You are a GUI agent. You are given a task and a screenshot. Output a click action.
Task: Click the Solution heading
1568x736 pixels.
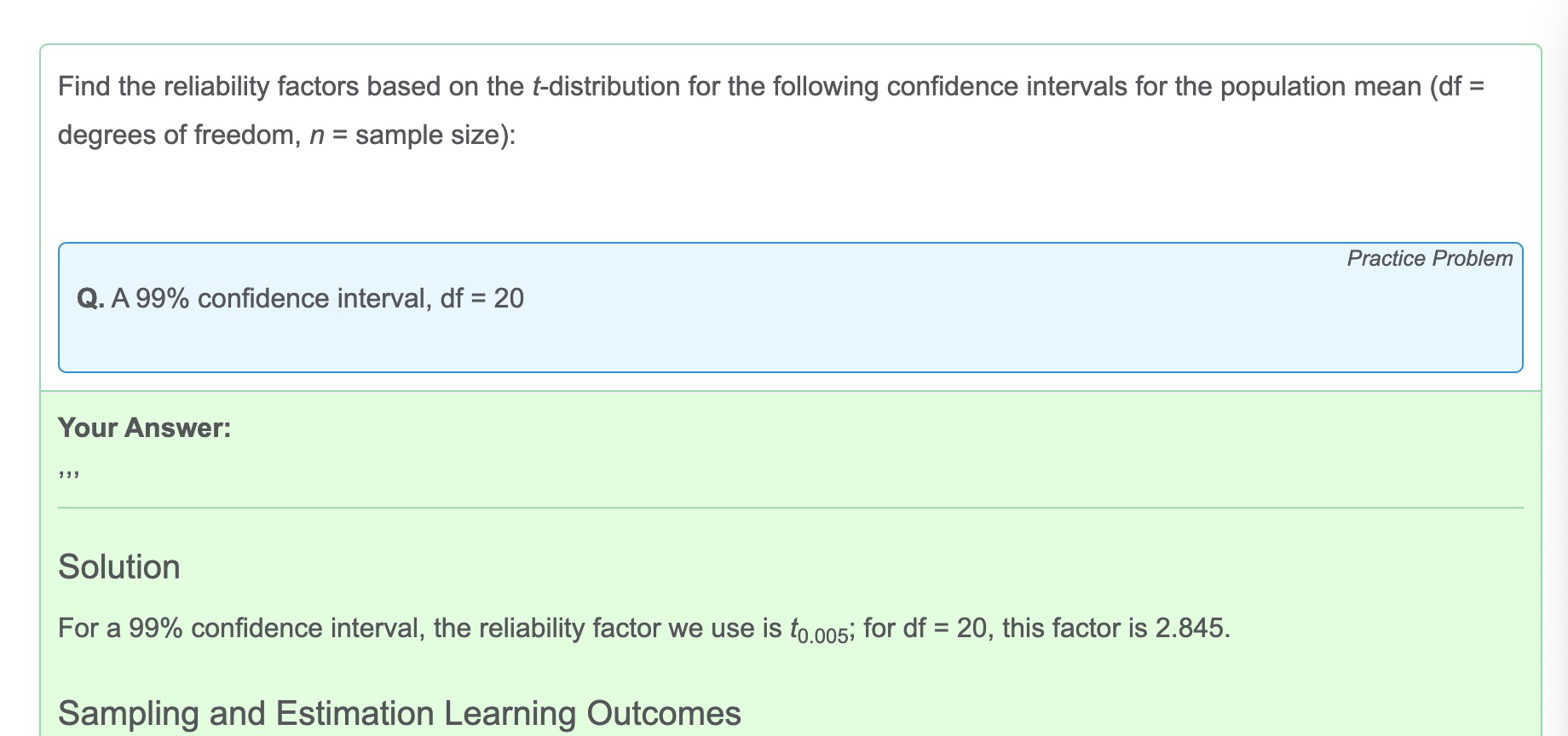tap(119, 567)
